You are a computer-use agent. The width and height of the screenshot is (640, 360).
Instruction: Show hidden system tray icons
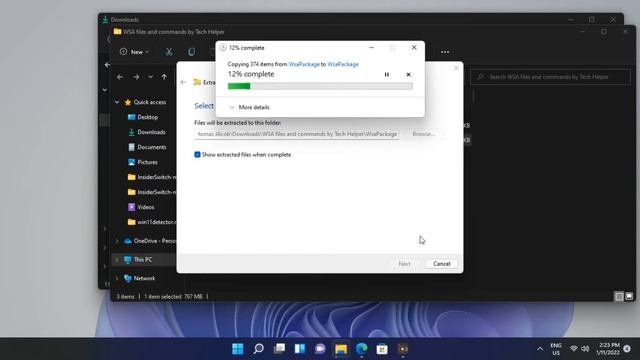click(x=540, y=349)
